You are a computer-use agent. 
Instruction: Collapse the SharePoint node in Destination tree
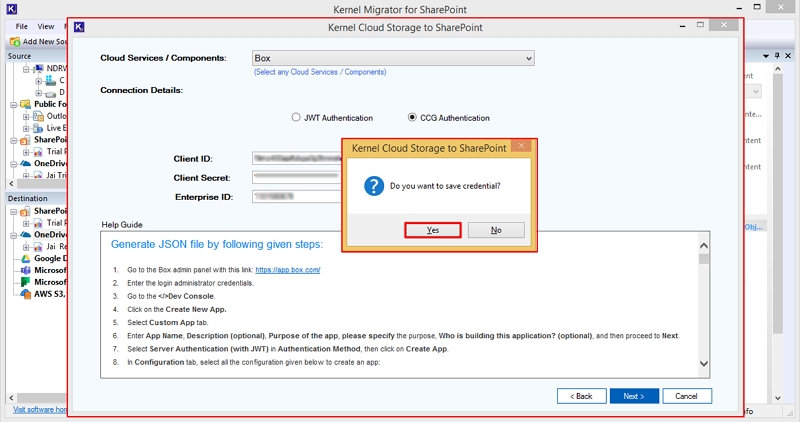[14, 211]
